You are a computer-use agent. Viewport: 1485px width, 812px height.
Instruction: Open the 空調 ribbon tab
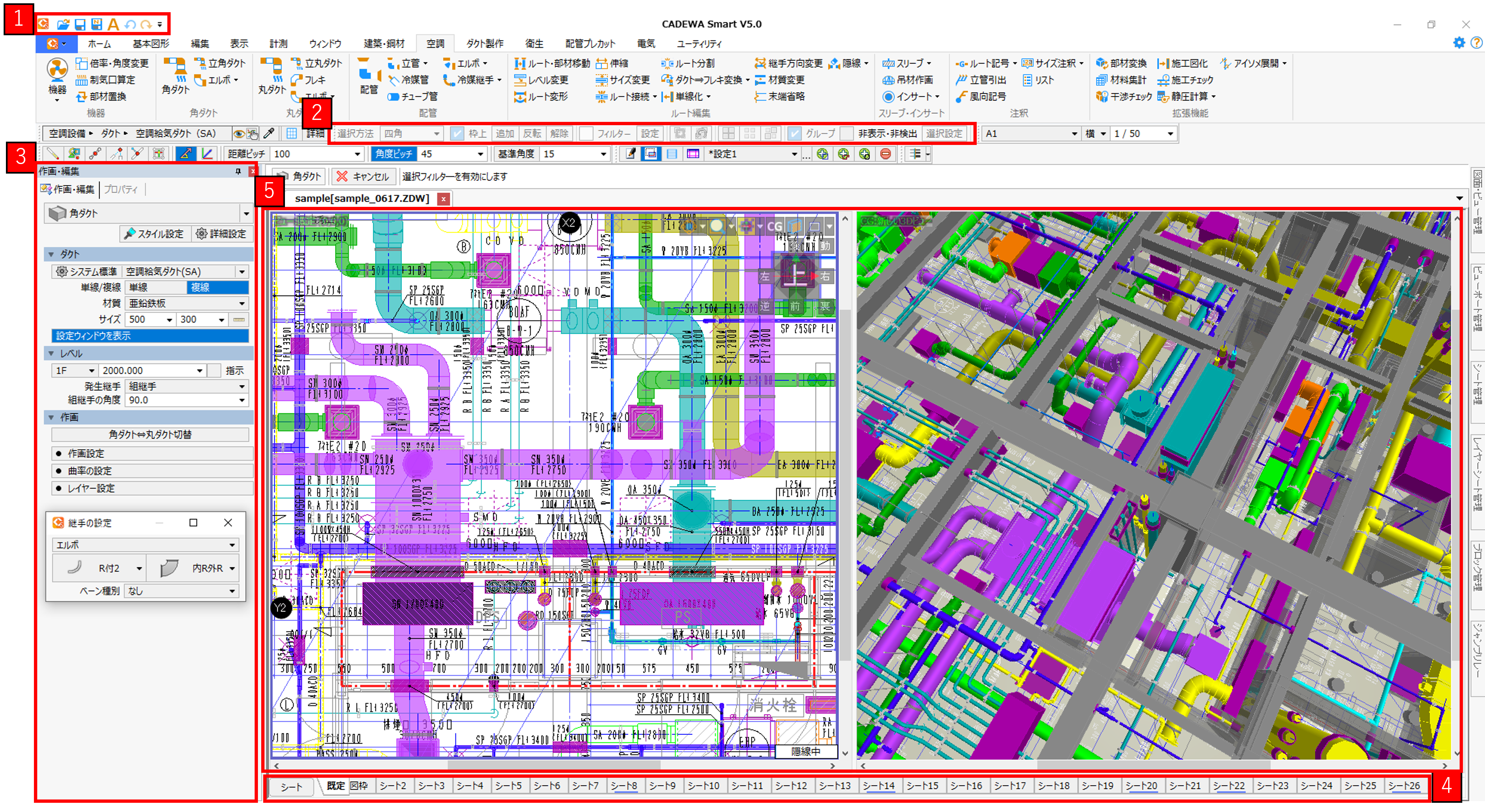(435, 43)
